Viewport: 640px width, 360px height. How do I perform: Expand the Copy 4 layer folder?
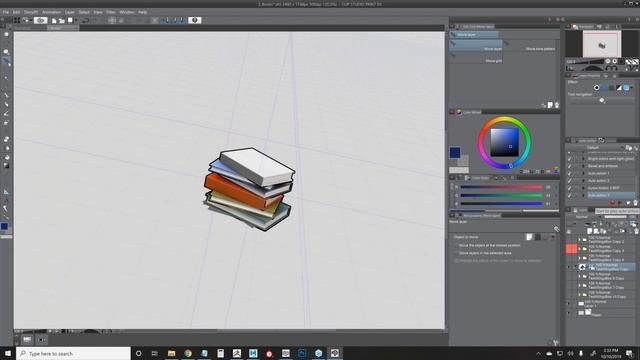580,258
